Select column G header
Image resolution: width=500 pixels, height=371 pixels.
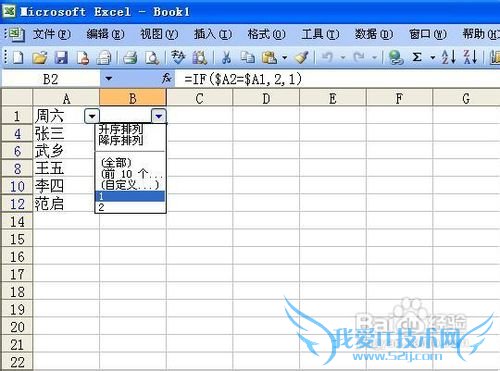pyautogui.click(x=466, y=99)
